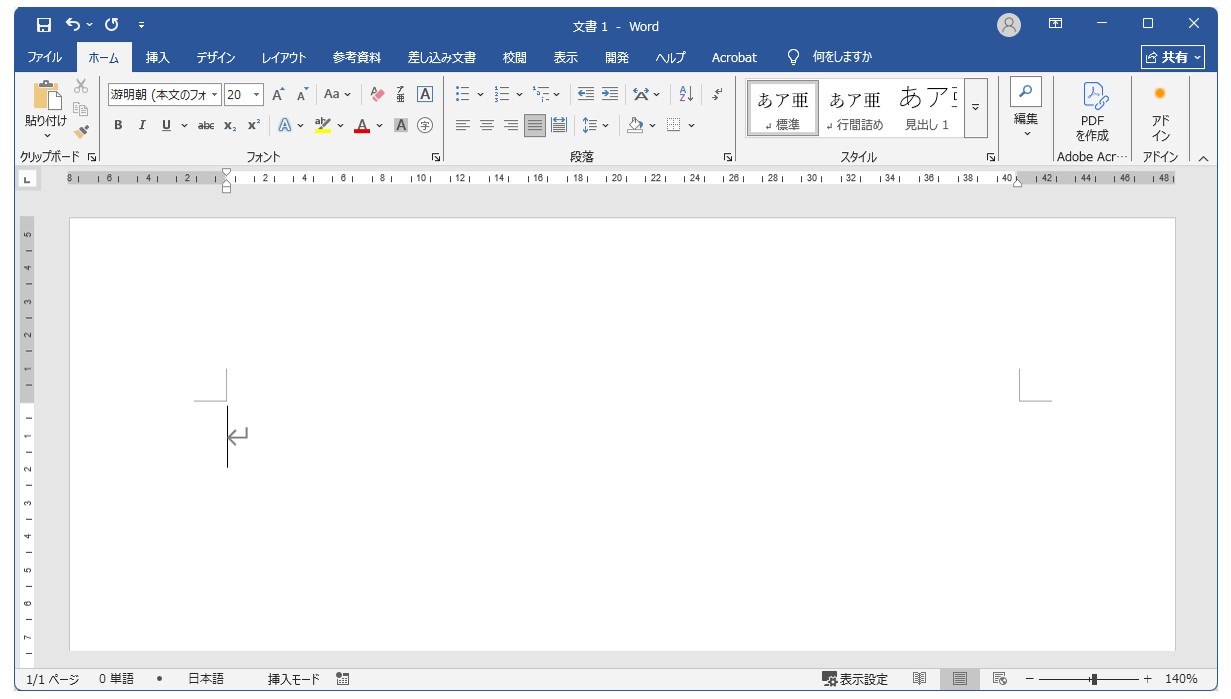This screenshot has width=1231, height=699.
Task: Click the Copy icon in clipboard group
Action: 82,109
